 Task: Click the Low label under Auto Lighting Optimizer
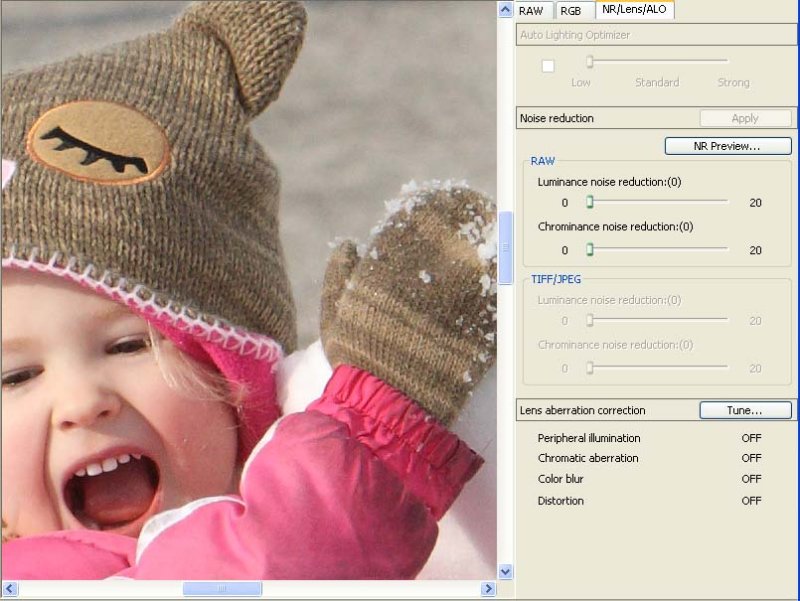tap(581, 83)
